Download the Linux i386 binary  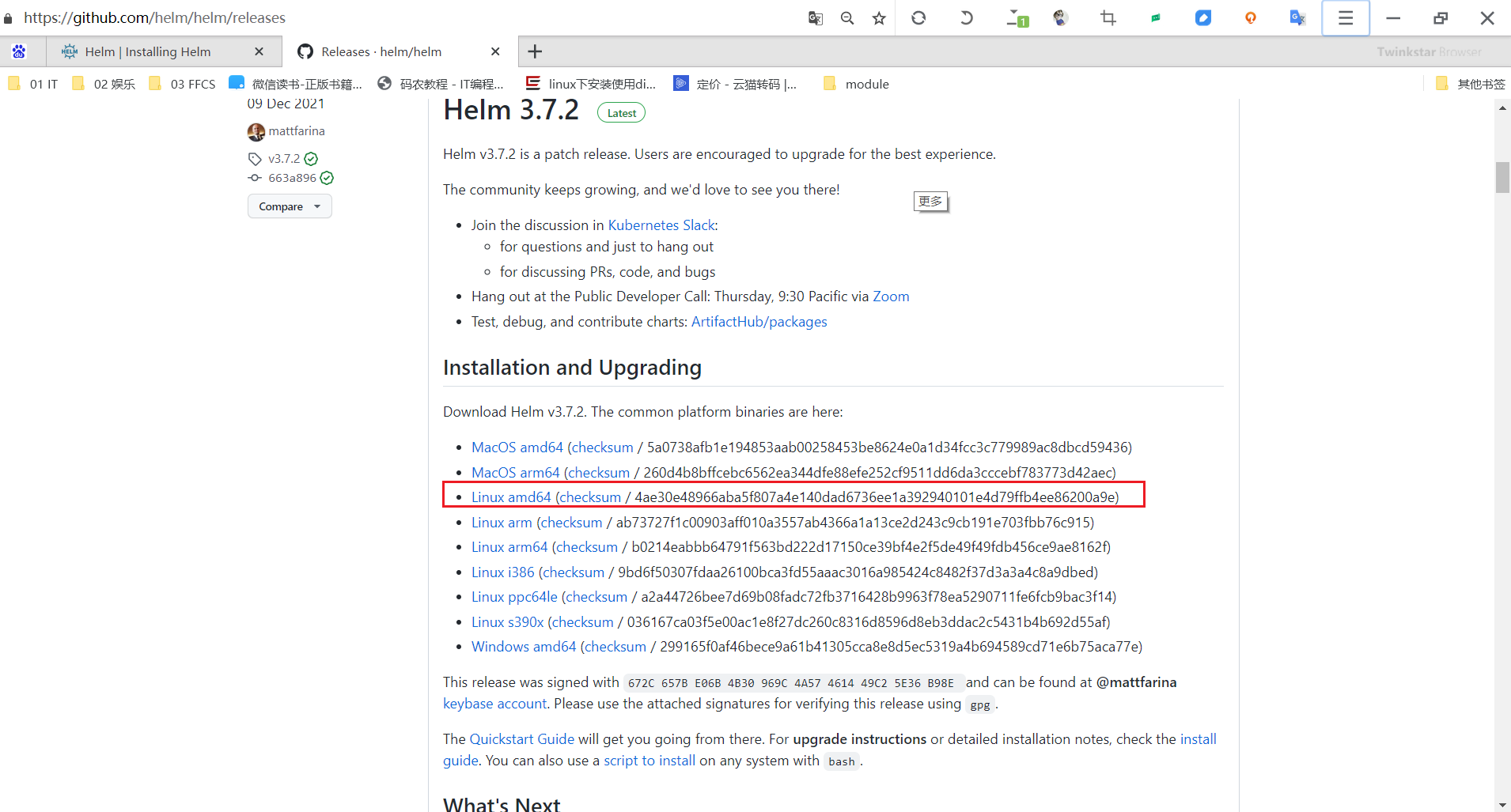503,572
